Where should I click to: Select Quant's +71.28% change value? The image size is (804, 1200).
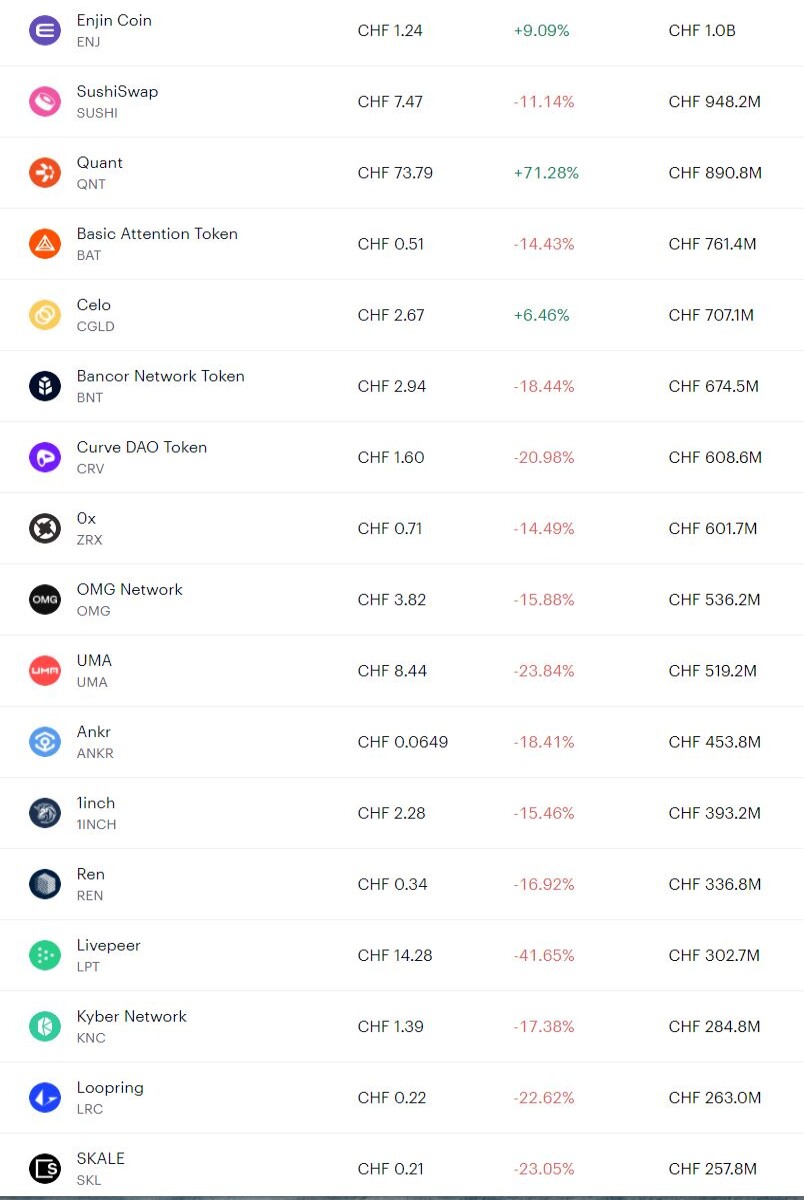pyautogui.click(x=546, y=173)
